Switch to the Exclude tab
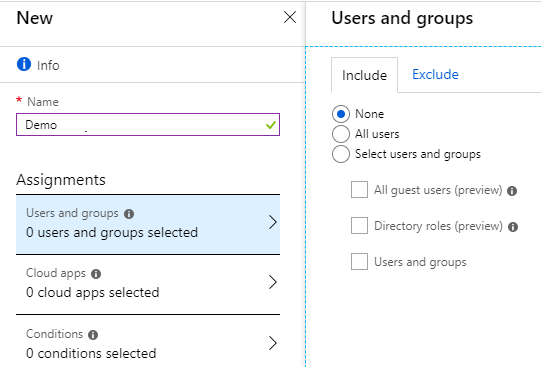Viewport: 541px width, 367px height. (x=435, y=75)
